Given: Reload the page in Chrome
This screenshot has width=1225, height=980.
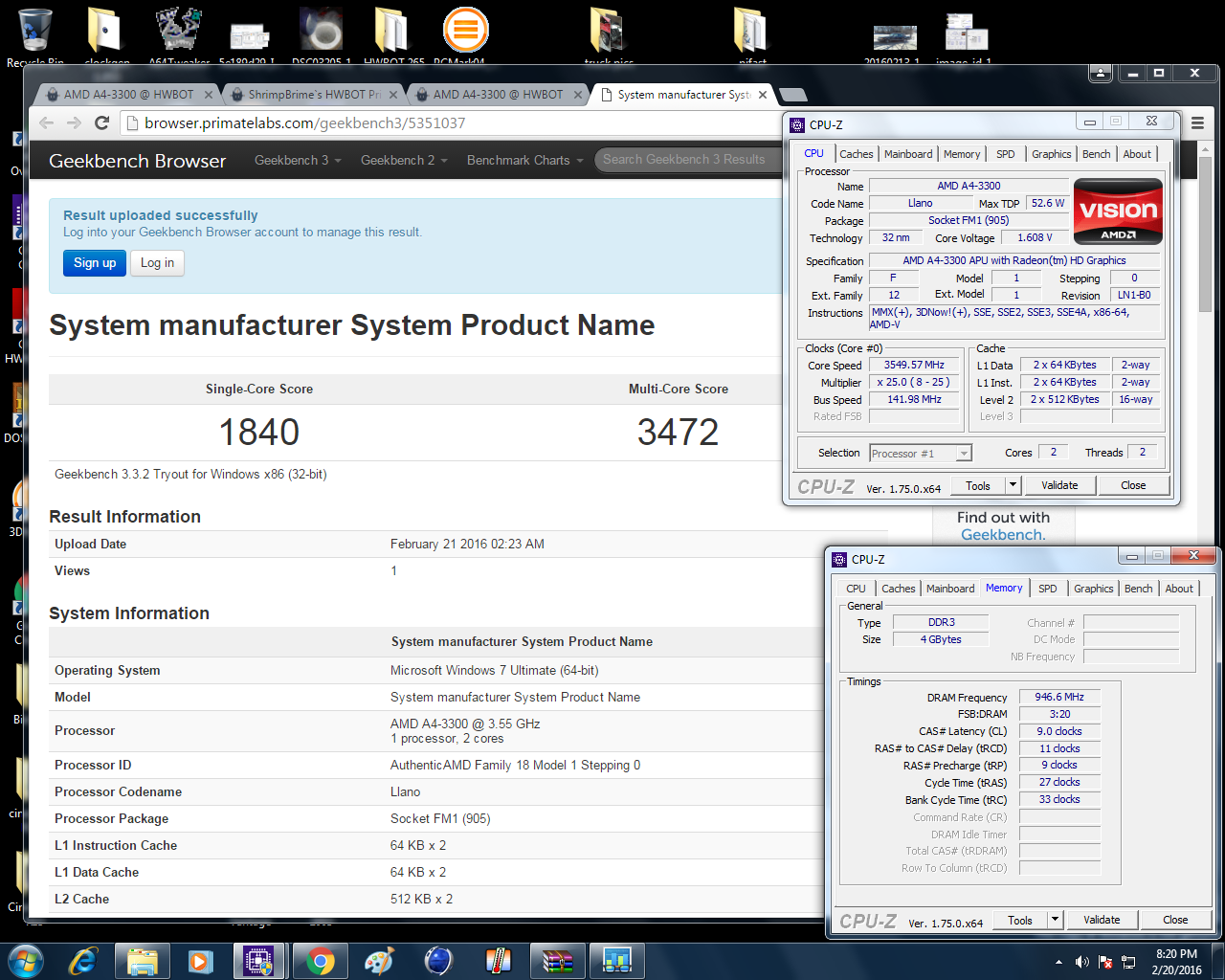Looking at the screenshot, I should [x=102, y=122].
